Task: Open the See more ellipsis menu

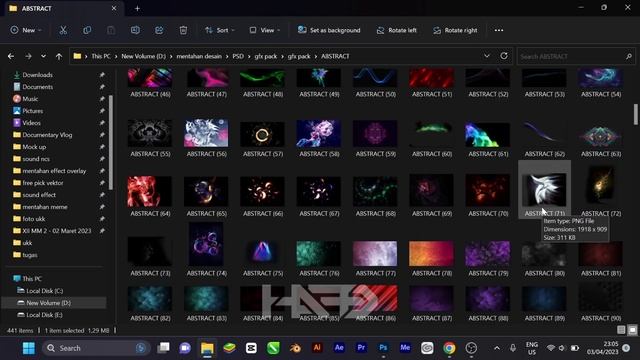Action: coord(499,30)
